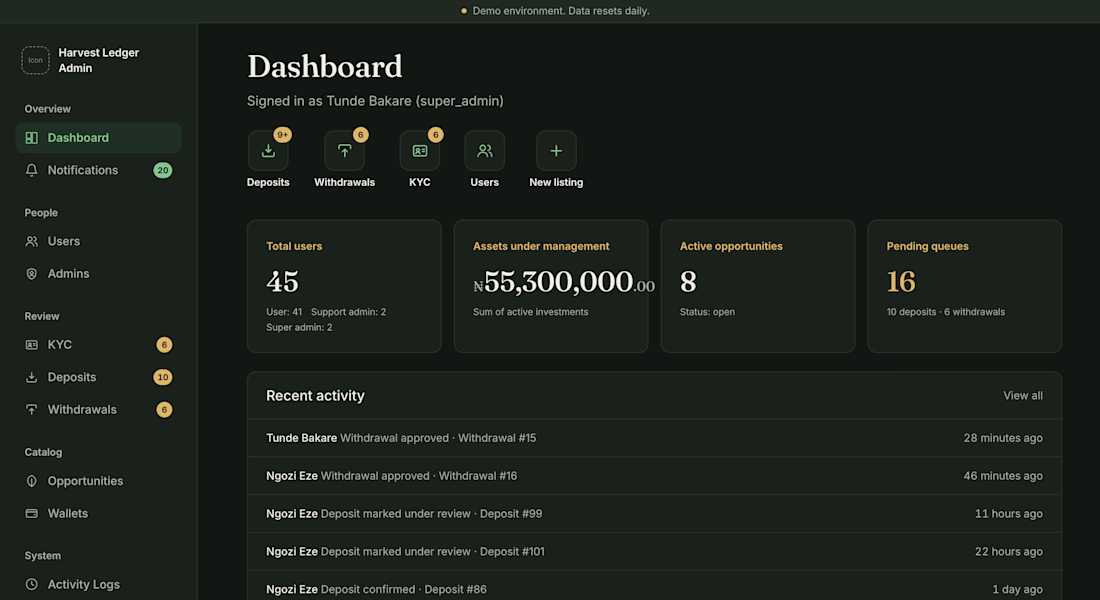Click the Harvest Ledger Admin title
The height and width of the screenshot is (600, 1100).
pyautogui.click(x=99, y=60)
